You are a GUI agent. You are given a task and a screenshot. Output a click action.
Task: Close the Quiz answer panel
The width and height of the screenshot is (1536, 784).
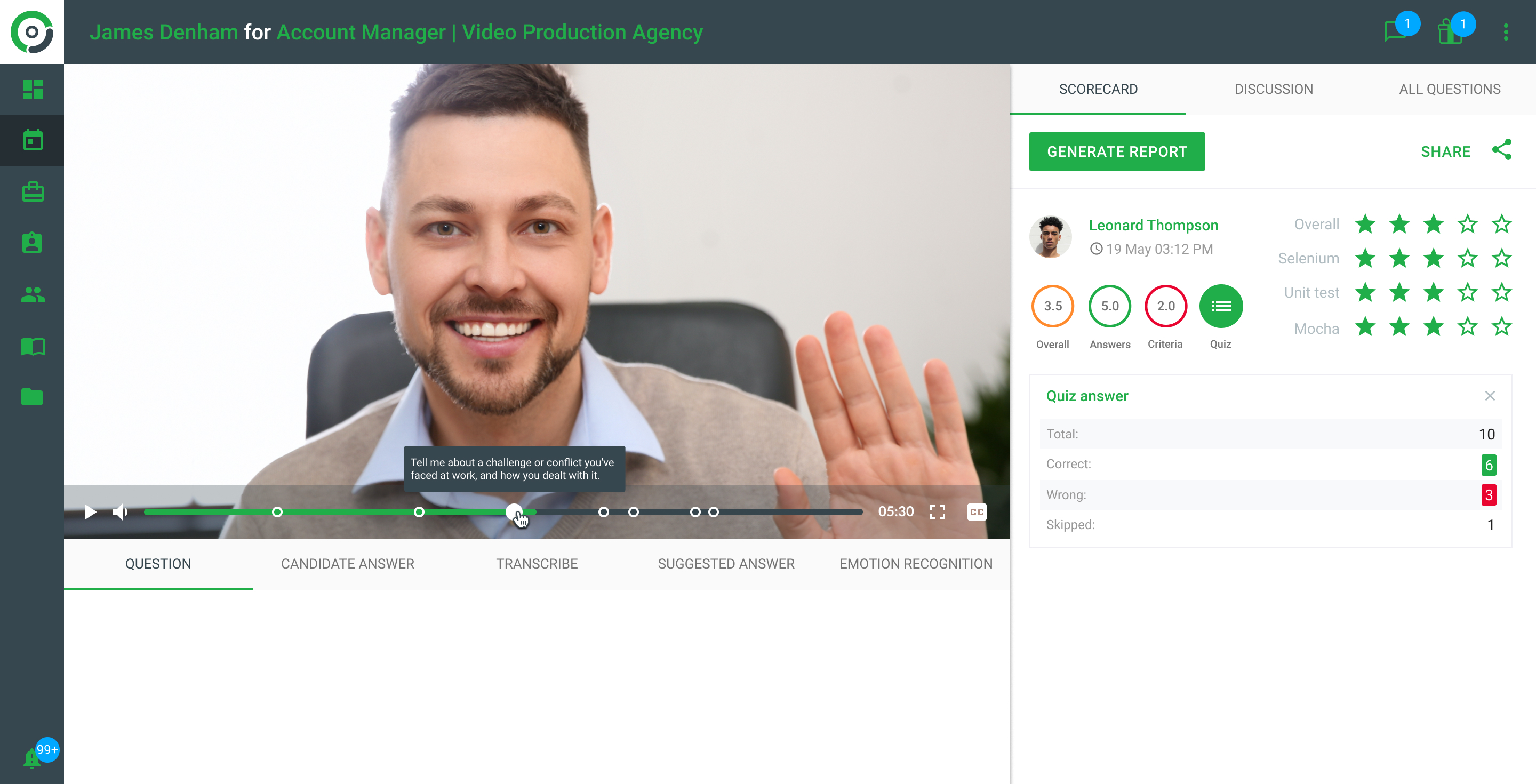point(1490,396)
